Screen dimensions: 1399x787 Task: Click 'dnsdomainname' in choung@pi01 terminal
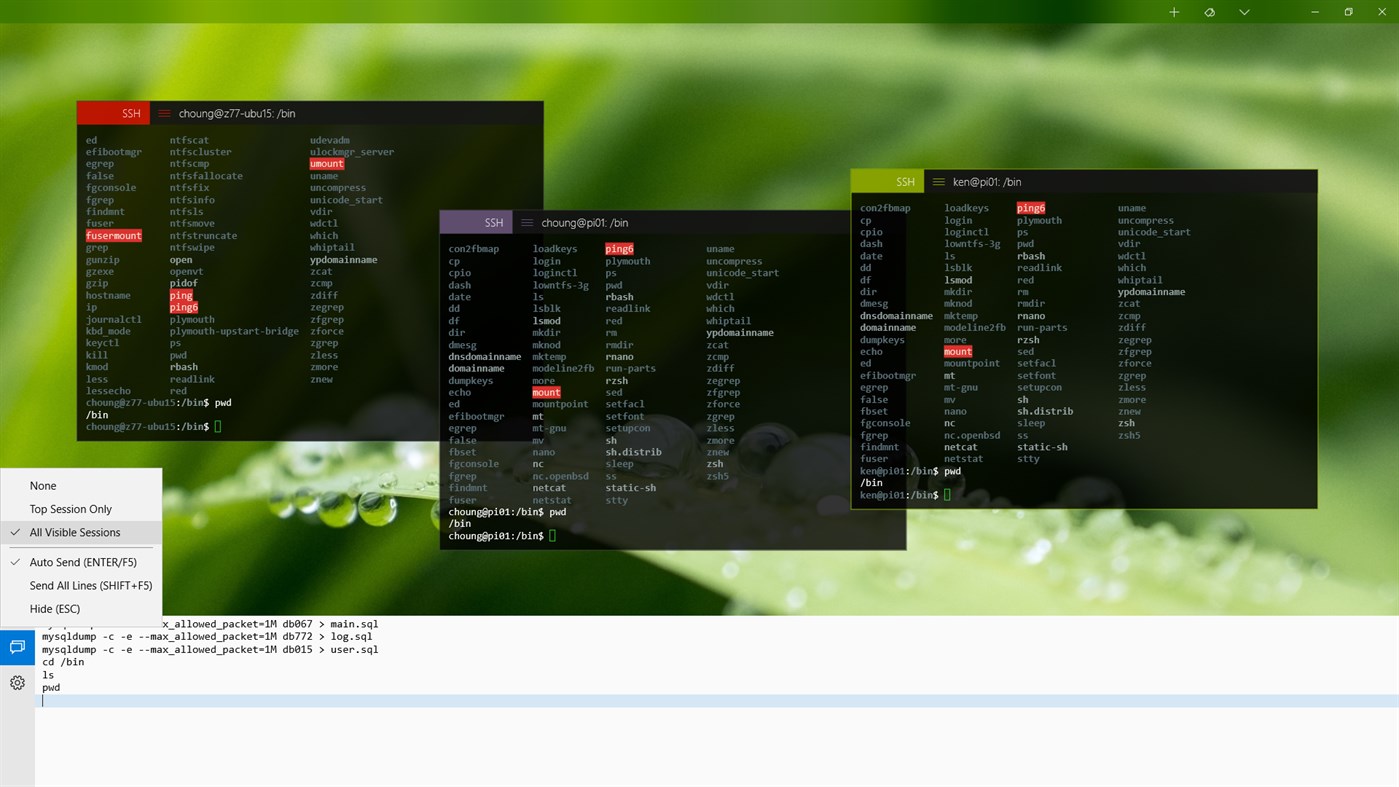(485, 356)
